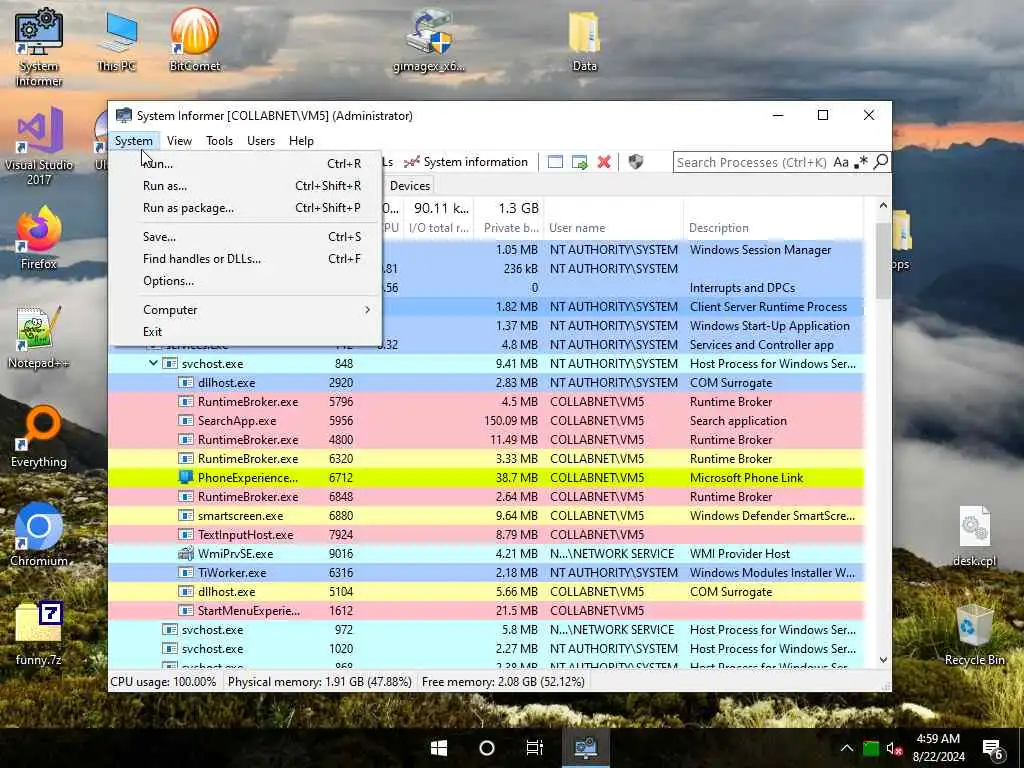Open Chromium desktop shortcut
The height and width of the screenshot is (768, 1024).
tap(39, 534)
